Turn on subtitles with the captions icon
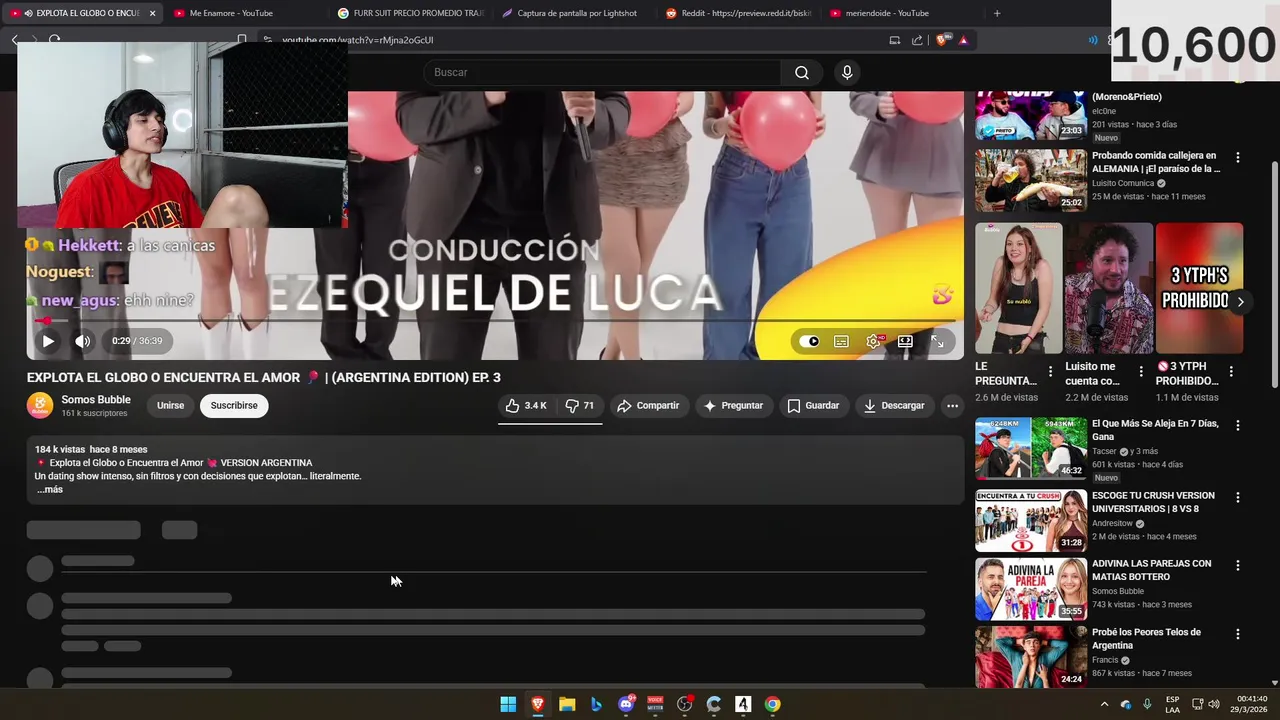Image resolution: width=1280 pixels, height=720 pixels. click(841, 341)
